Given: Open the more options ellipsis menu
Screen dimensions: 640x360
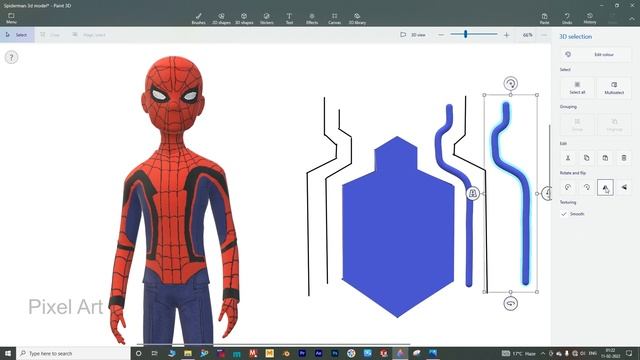Looking at the screenshot, I should tap(544, 35).
